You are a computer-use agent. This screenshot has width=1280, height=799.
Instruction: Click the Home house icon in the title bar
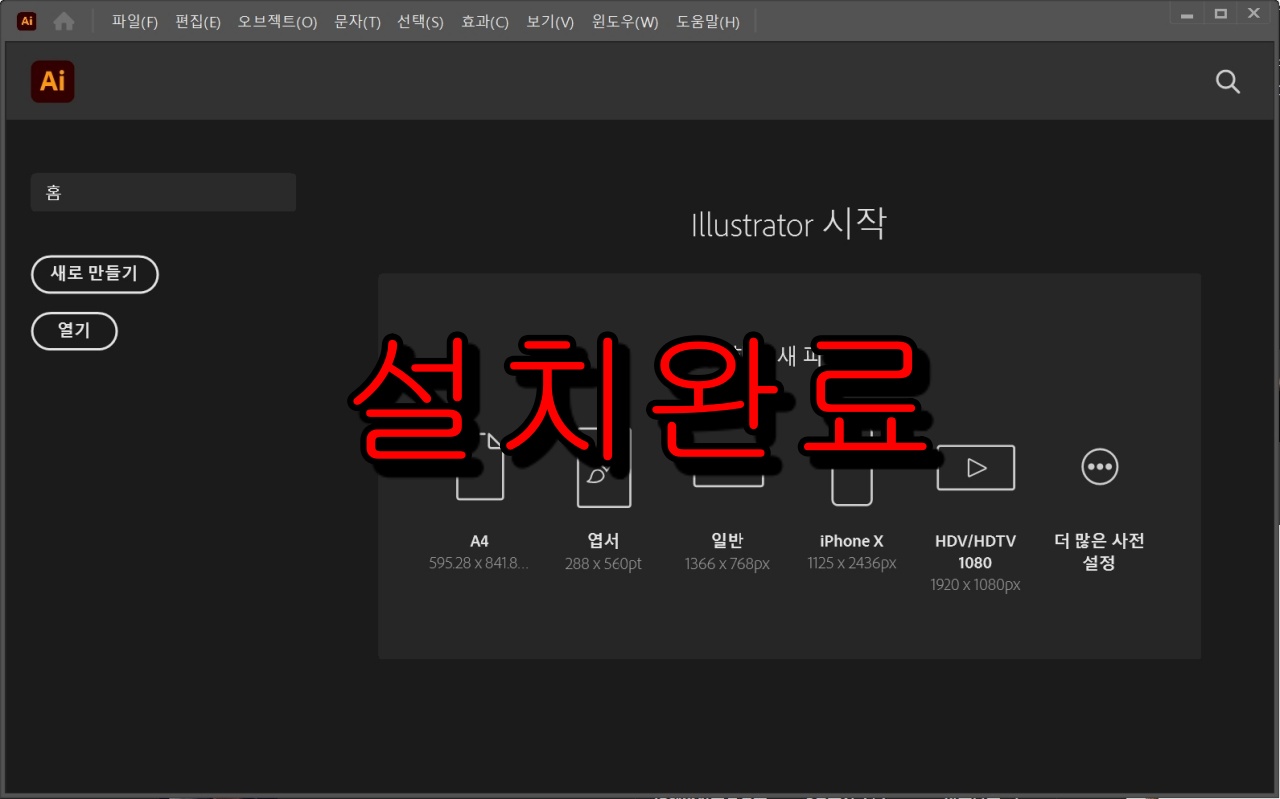(63, 20)
